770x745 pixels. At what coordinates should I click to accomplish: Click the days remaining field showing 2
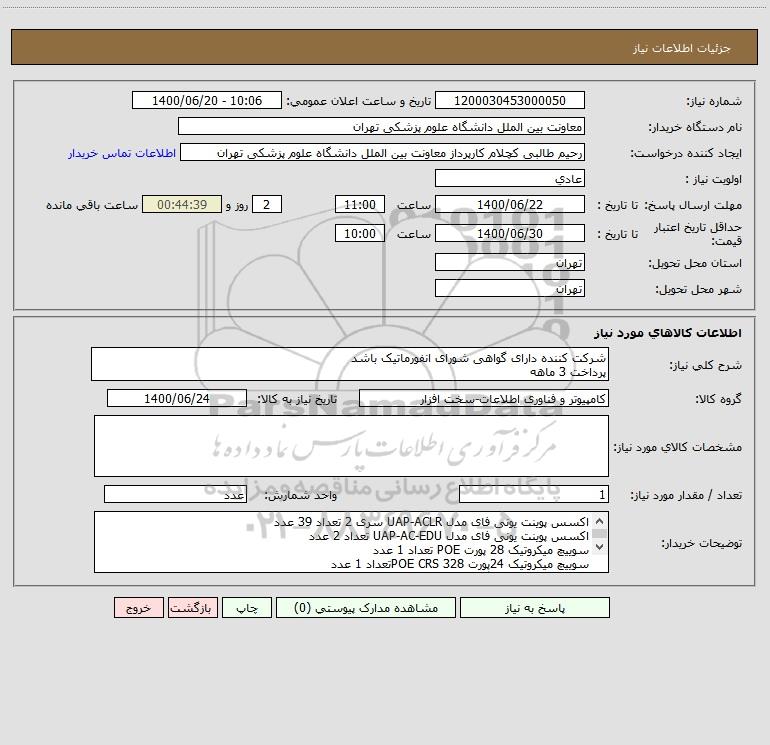tap(267, 204)
